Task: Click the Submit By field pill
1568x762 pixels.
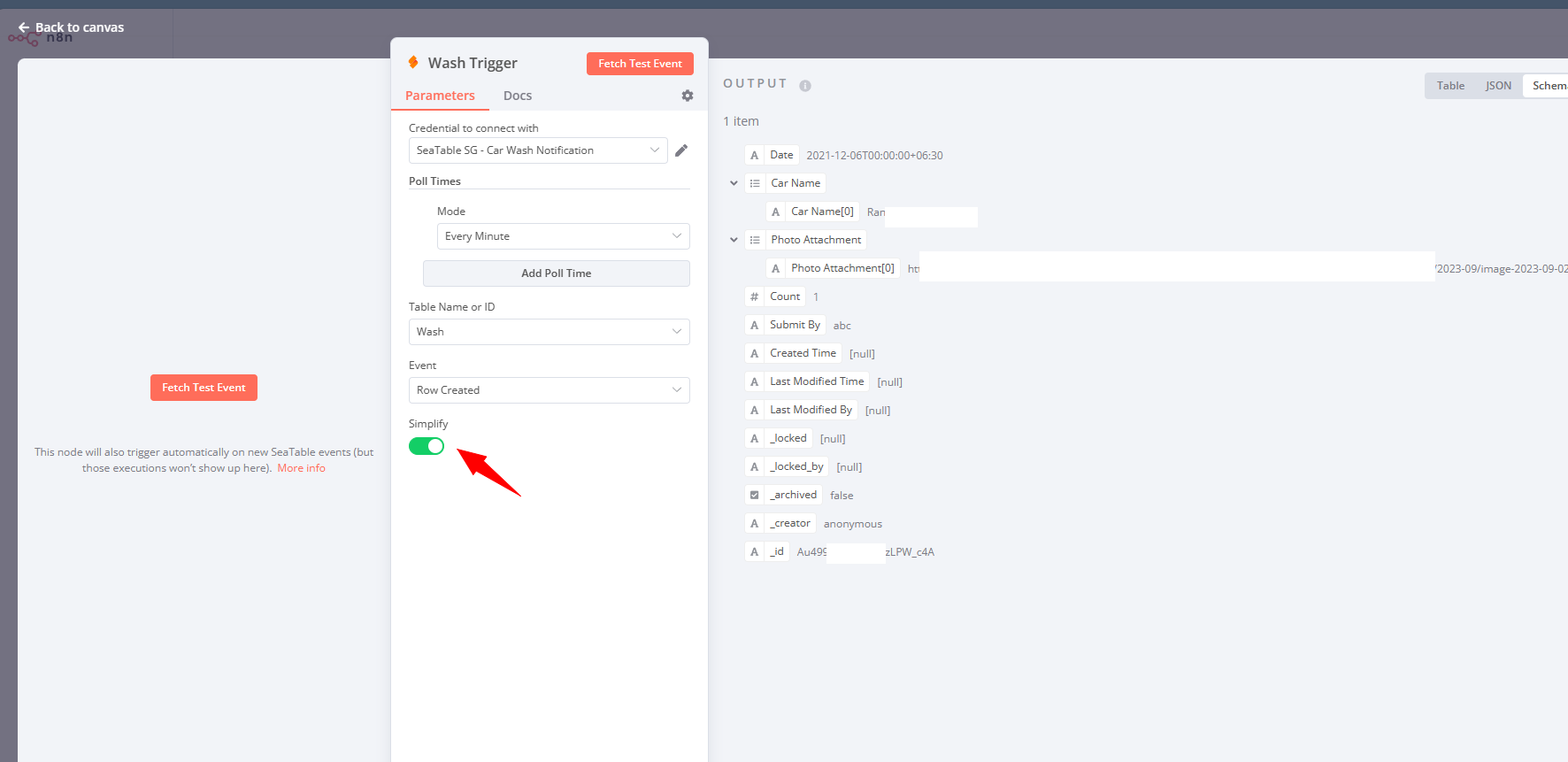Action: point(785,325)
